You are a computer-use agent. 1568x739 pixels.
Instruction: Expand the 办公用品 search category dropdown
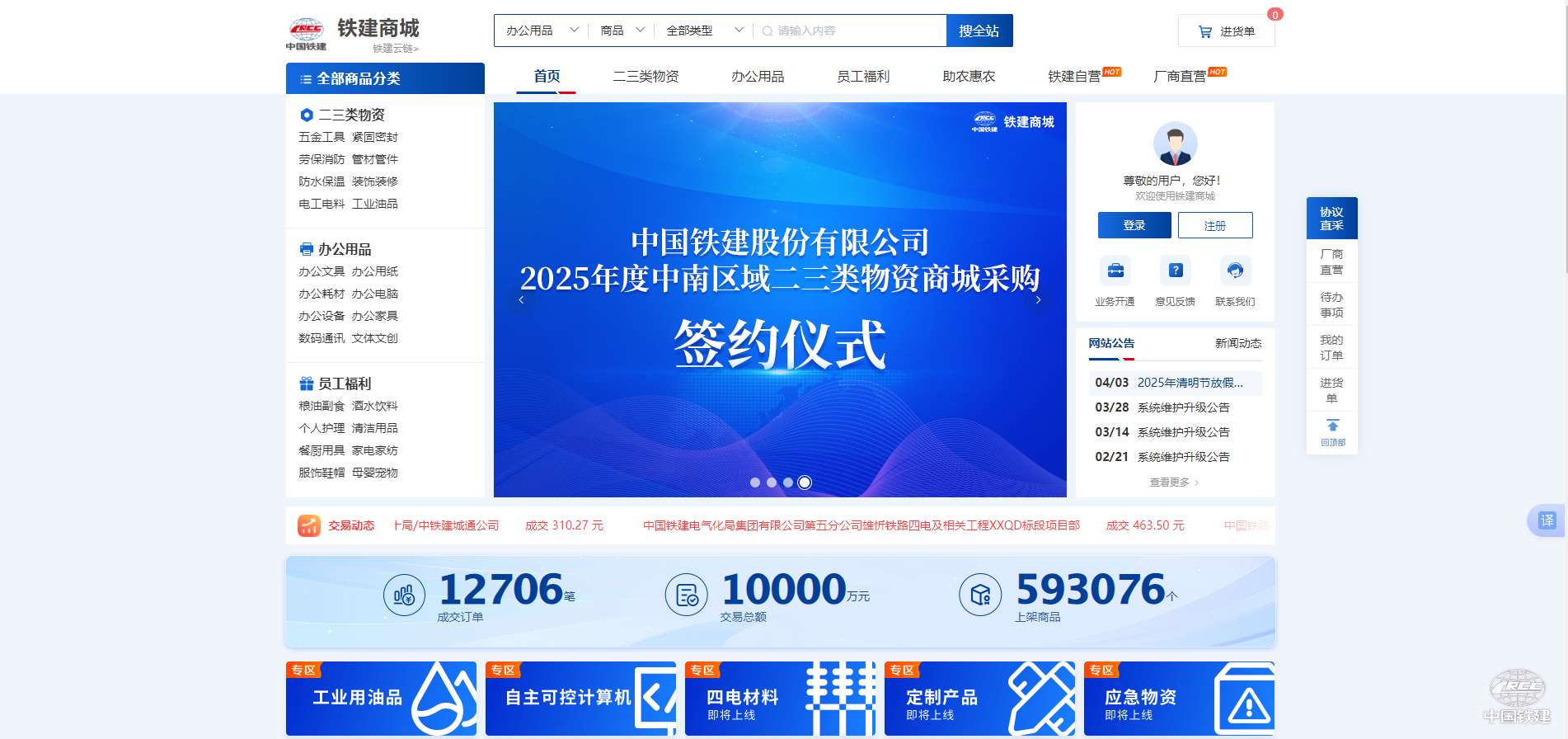pyautogui.click(x=541, y=31)
